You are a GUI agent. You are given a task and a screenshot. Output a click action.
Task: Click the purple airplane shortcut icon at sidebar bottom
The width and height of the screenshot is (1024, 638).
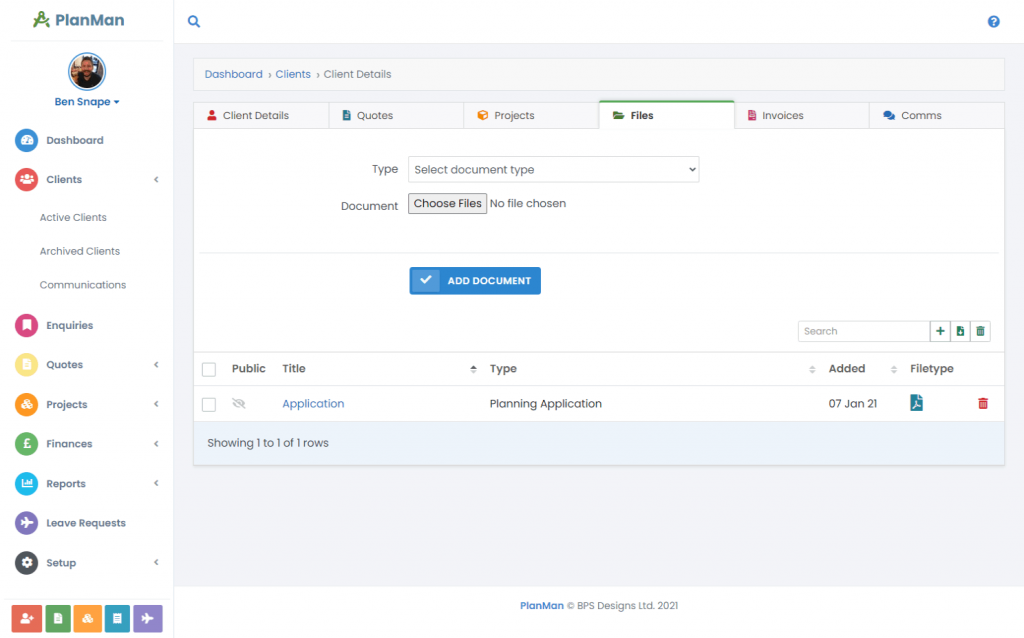(148, 618)
